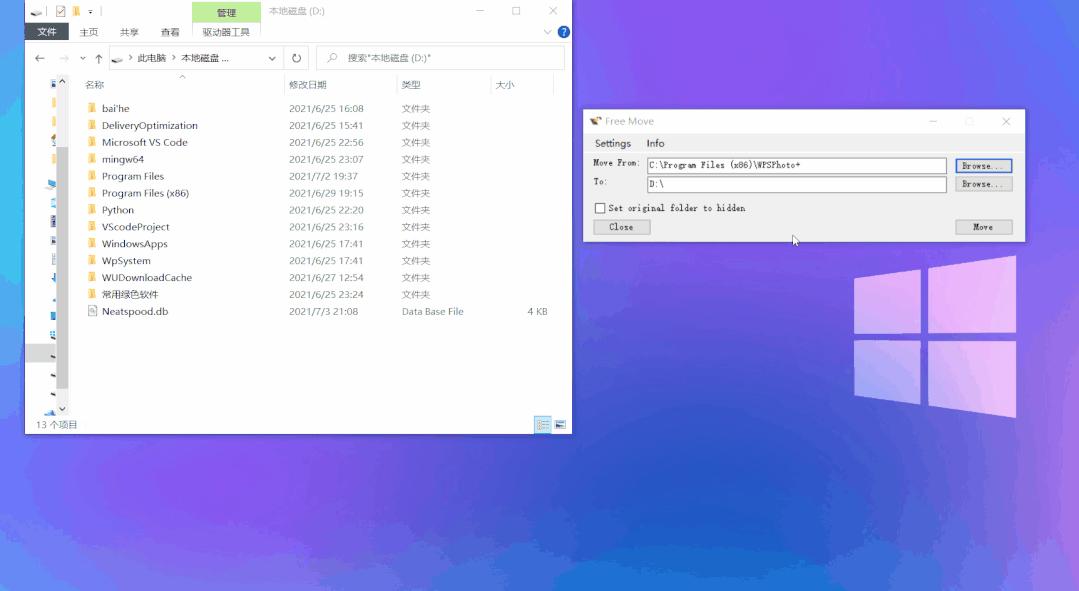Viewport: 1079px width, 591px height.
Task: Expand the address bar history dropdown
Action: pos(272,58)
